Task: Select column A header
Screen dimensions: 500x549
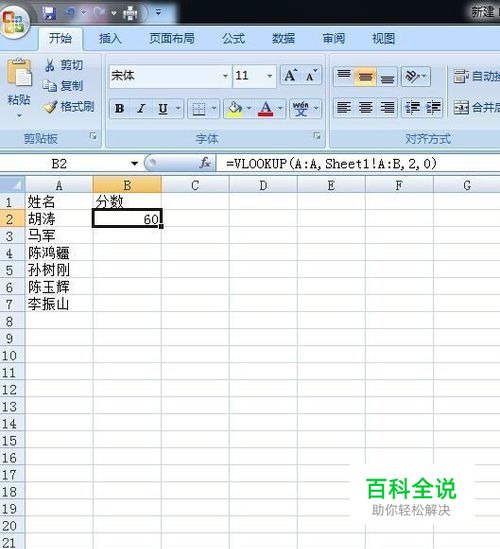Action: coord(59,185)
